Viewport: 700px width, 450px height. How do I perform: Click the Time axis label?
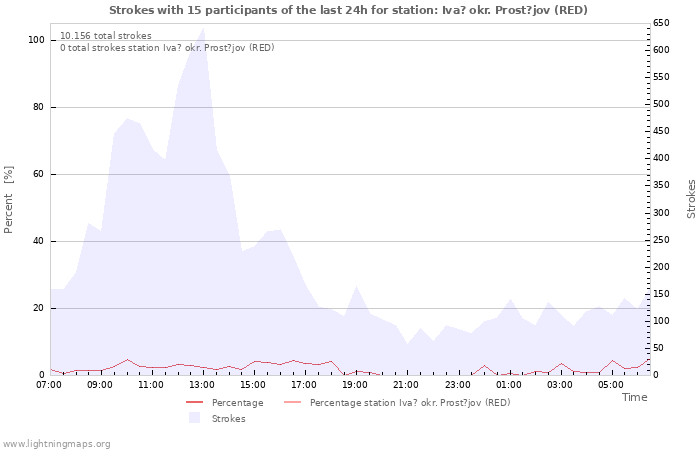[x=634, y=397]
